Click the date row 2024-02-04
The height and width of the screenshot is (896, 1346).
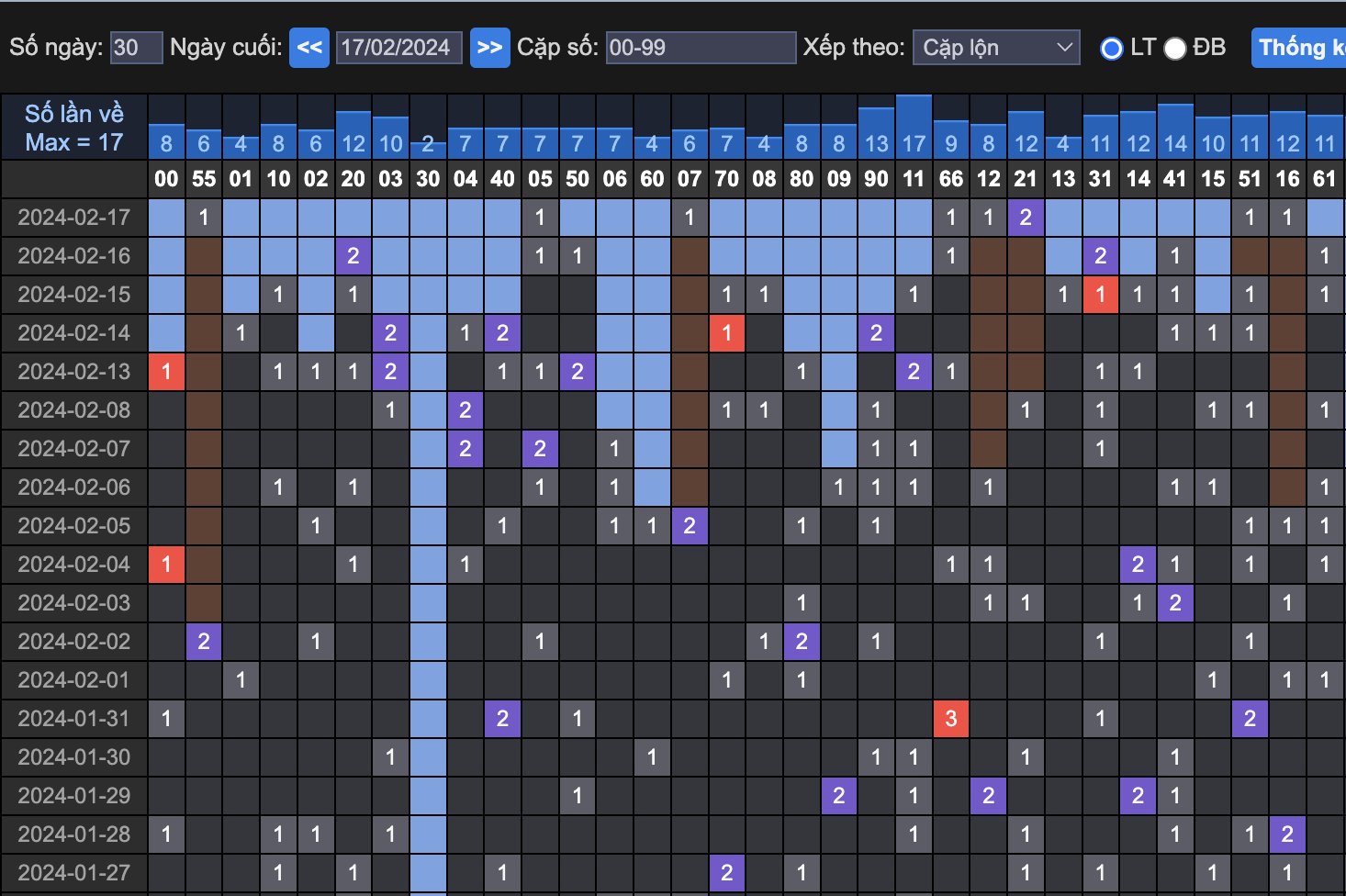tap(74, 565)
